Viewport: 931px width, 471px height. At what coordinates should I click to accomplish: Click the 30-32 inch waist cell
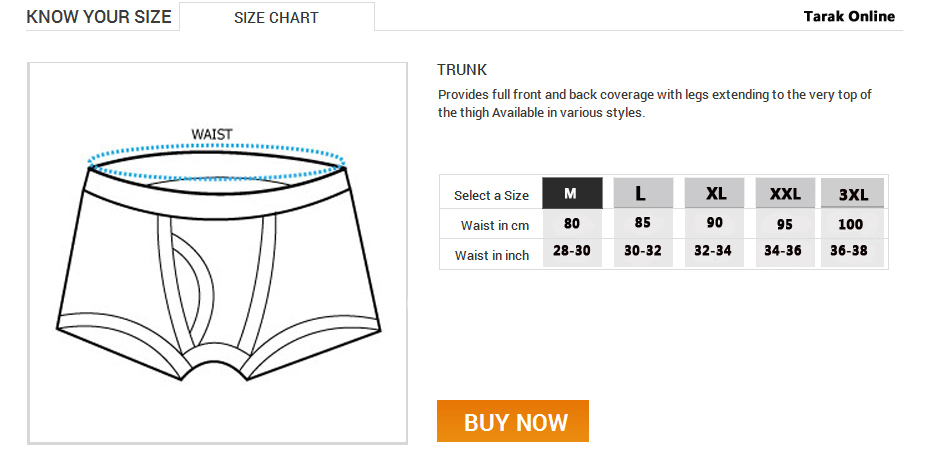point(643,252)
